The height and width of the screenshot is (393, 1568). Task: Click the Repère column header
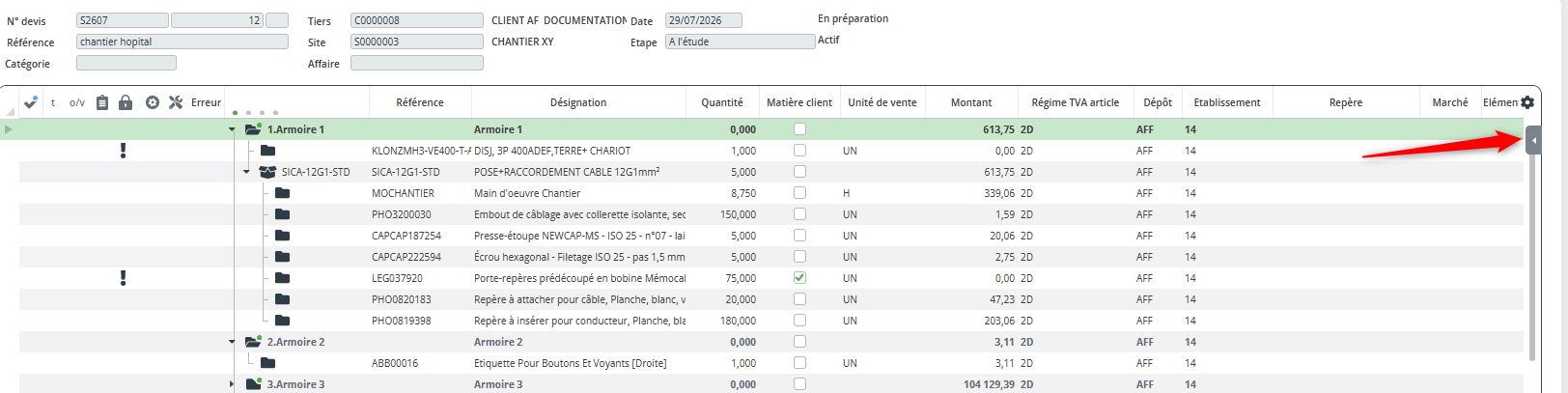[x=1346, y=102]
